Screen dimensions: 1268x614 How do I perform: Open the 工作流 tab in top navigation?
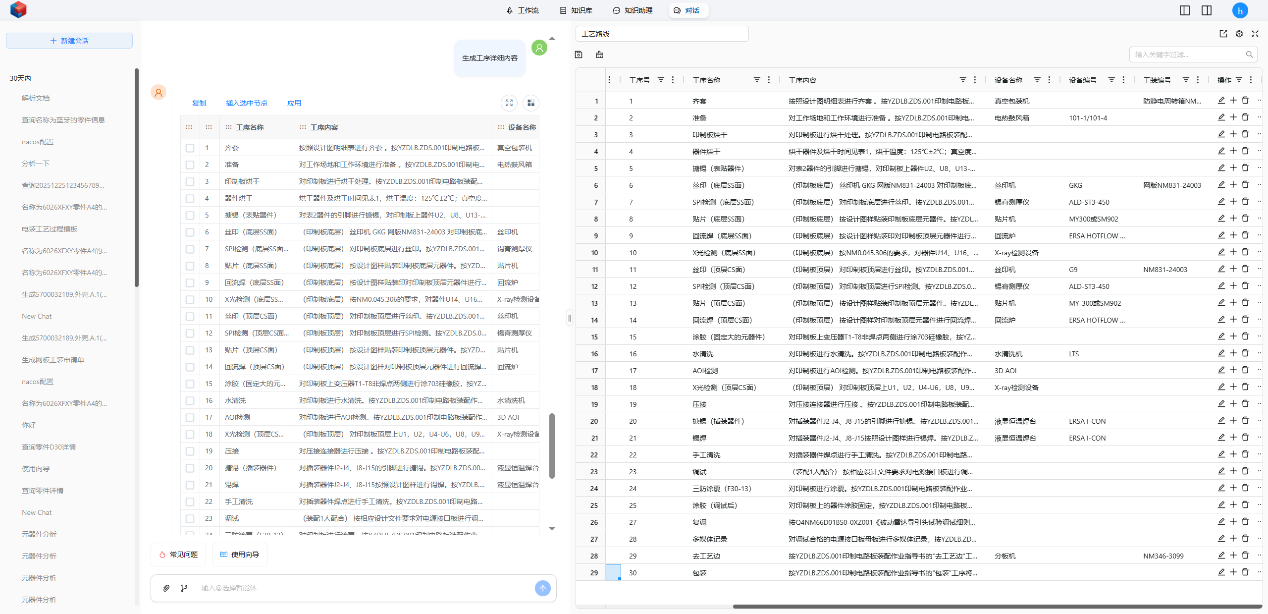(x=522, y=10)
